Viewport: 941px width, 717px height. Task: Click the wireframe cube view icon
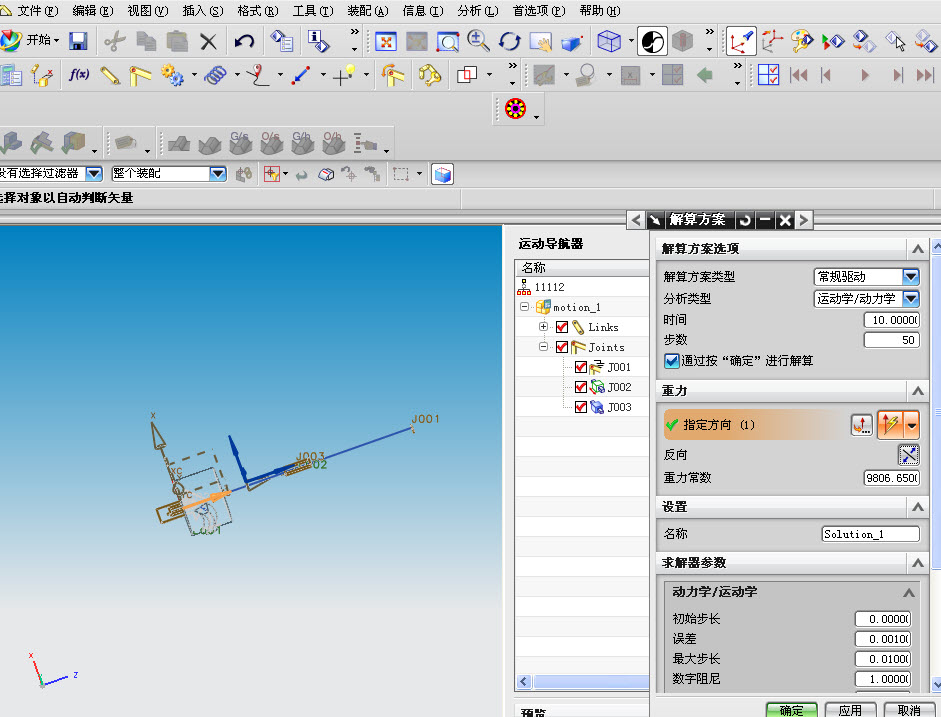(609, 41)
